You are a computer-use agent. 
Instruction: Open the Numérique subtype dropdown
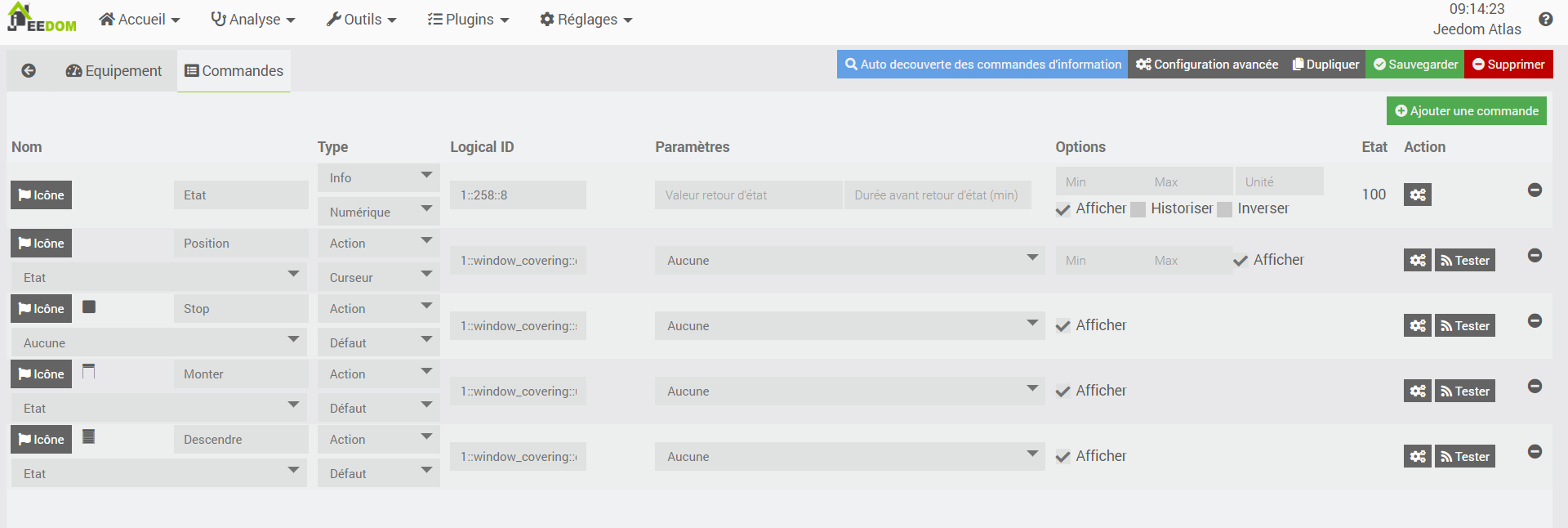[x=378, y=212]
